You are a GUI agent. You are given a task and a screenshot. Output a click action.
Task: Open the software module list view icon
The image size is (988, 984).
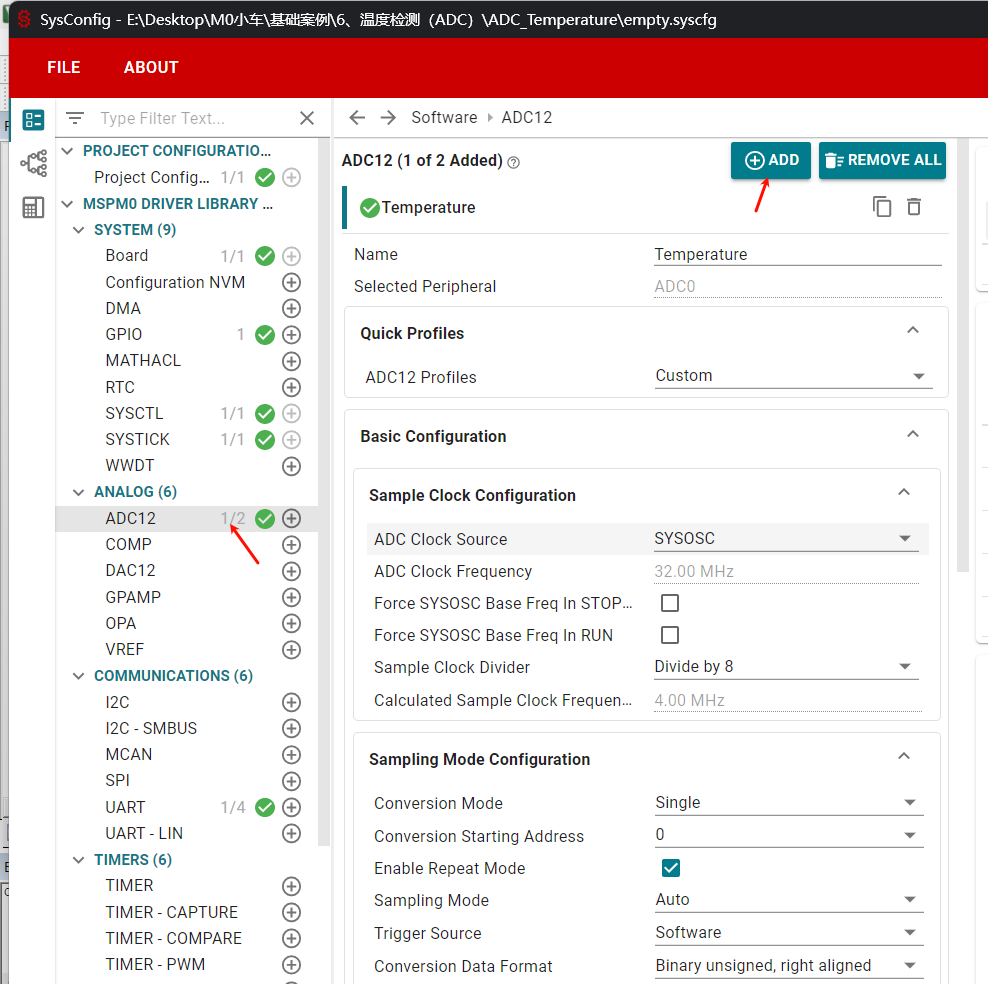pyautogui.click(x=33, y=119)
